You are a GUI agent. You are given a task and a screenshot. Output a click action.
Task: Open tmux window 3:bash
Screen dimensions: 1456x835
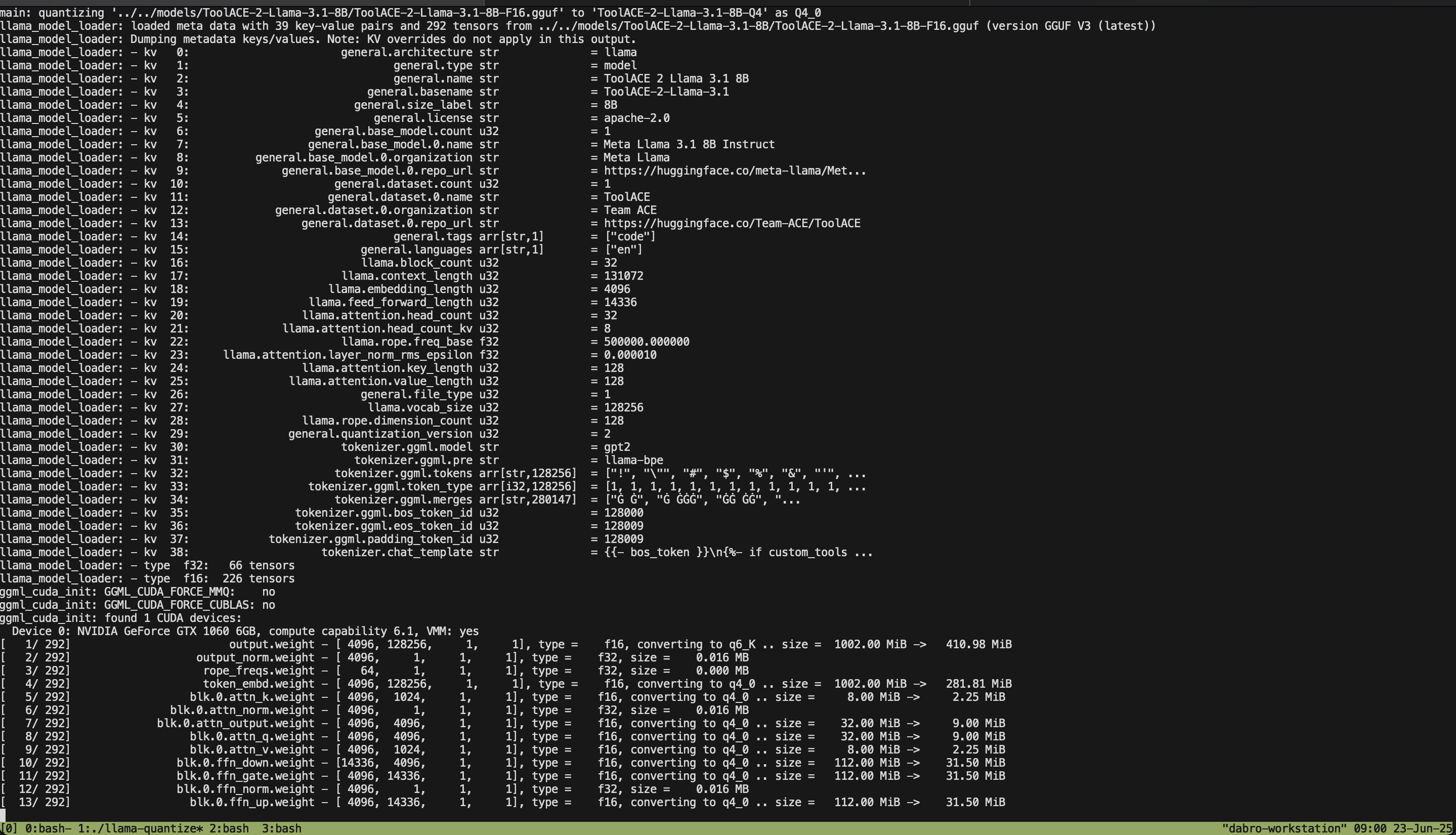(281, 828)
